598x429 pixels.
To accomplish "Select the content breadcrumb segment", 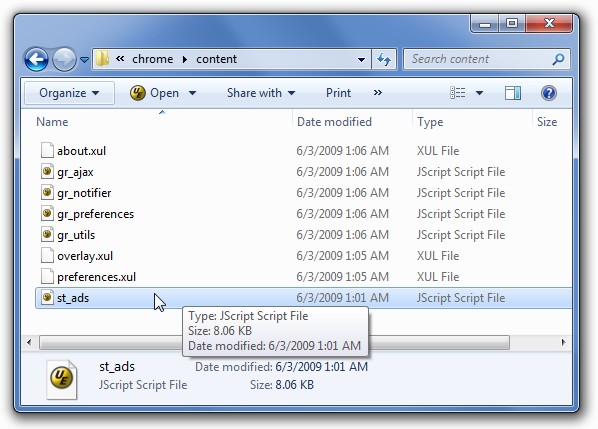I will click(217, 59).
